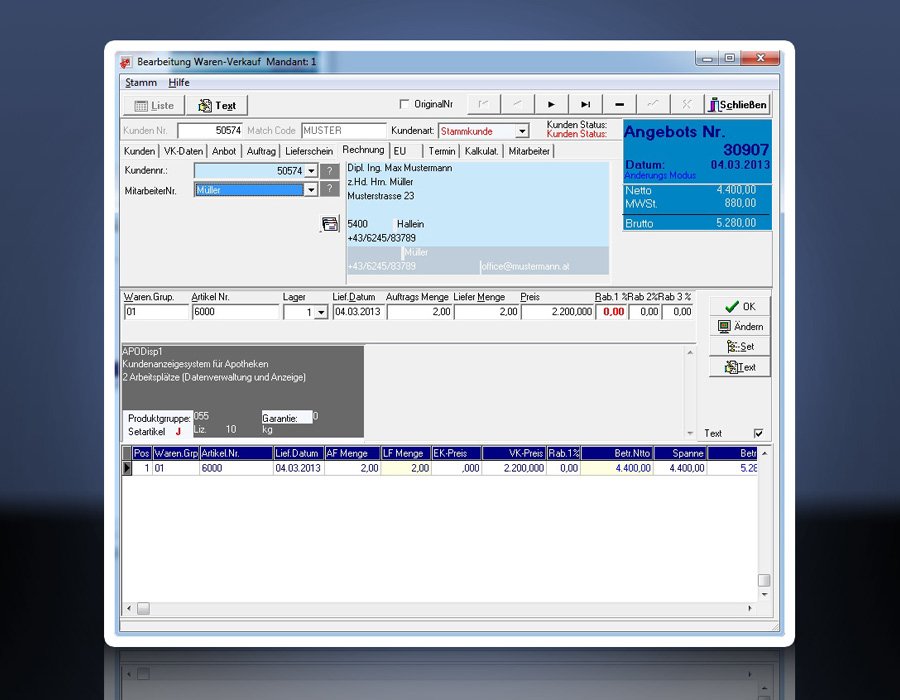Switch to the Mitarbeiter tab
The width and height of the screenshot is (900, 700).
tap(529, 151)
